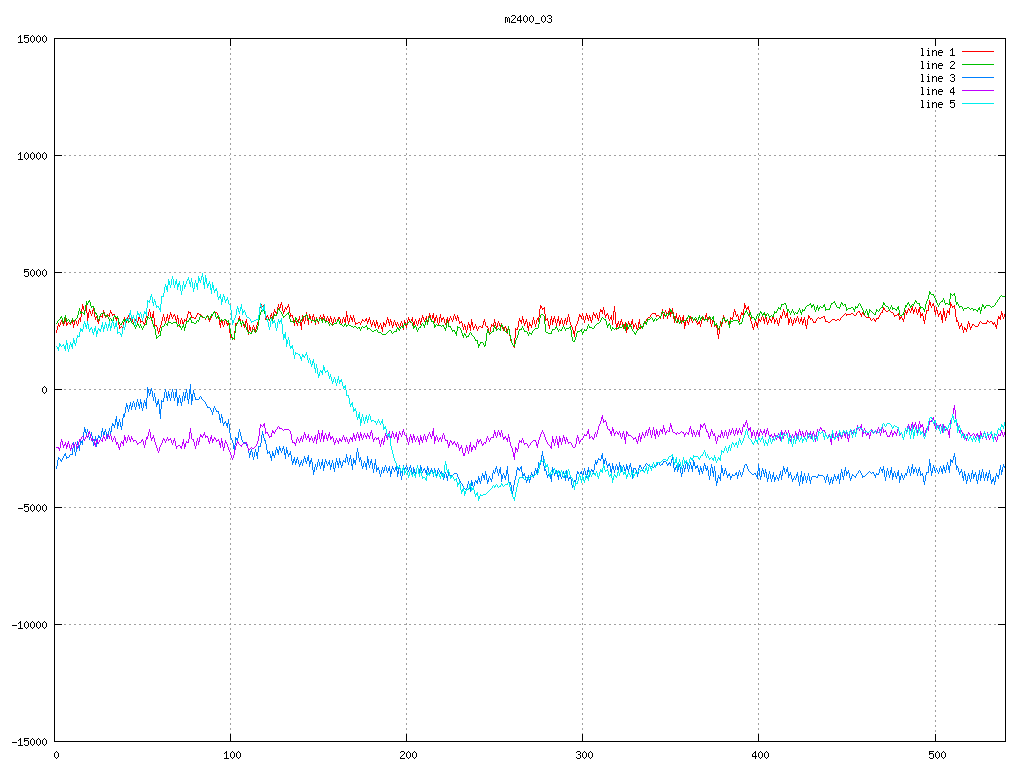This screenshot has height=768, width=1024.
Task: Click the y-axis label 10000
Action: [x=32, y=156]
